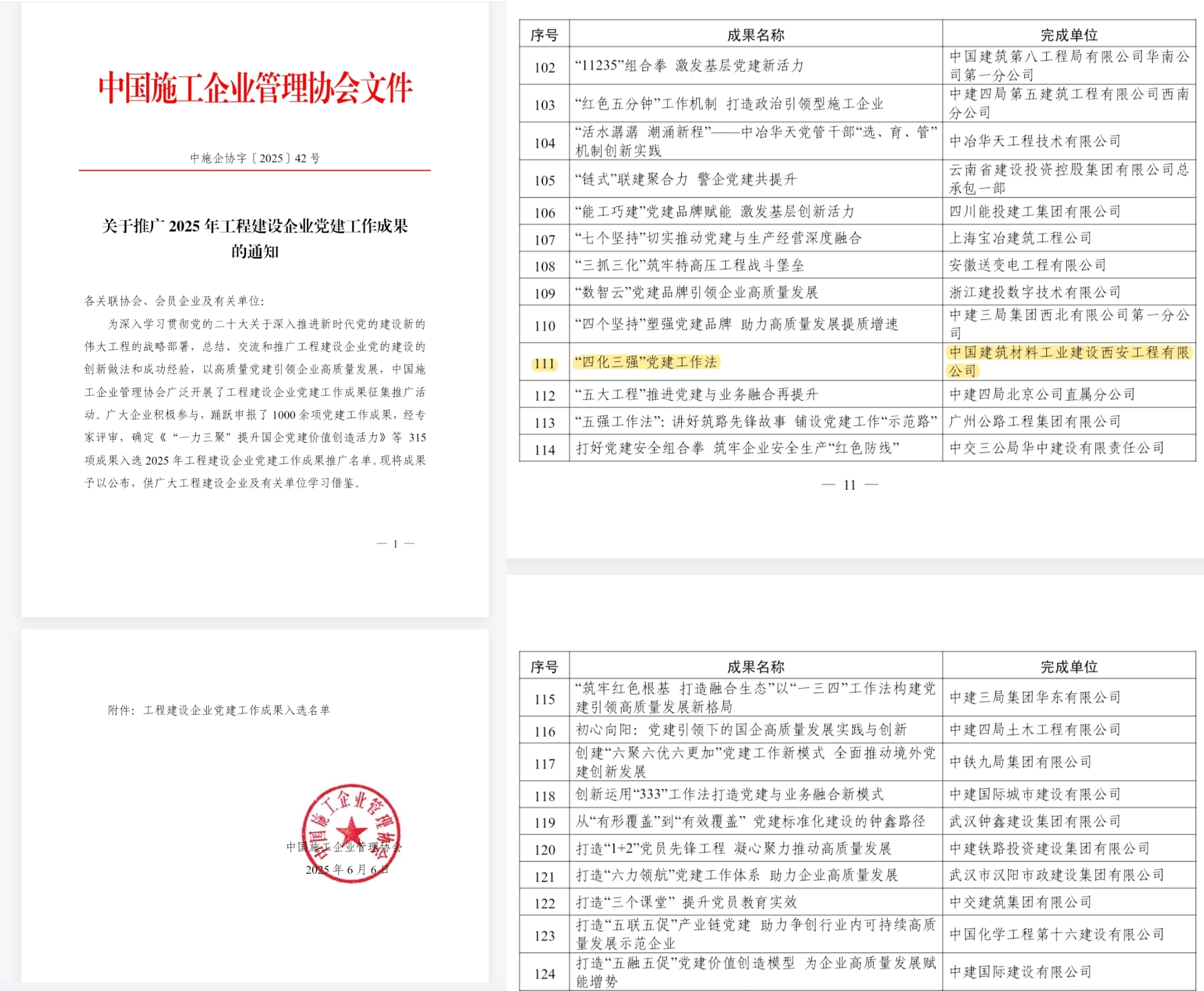Image resolution: width=1204 pixels, height=991 pixels.
Task: Click the 成果名称 header in upper table
Action: click(755, 35)
